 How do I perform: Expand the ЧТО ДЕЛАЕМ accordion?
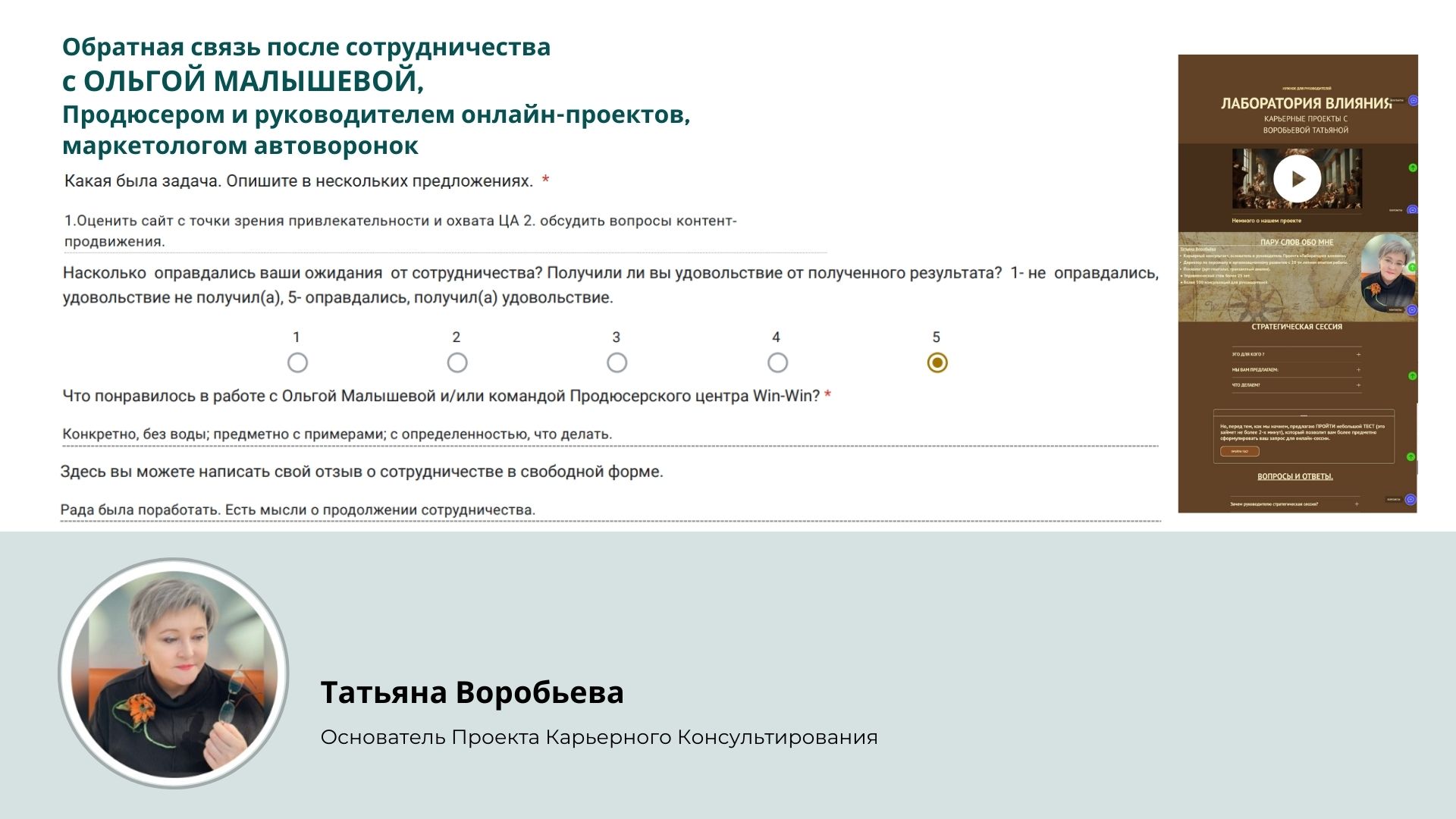coord(1358,385)
